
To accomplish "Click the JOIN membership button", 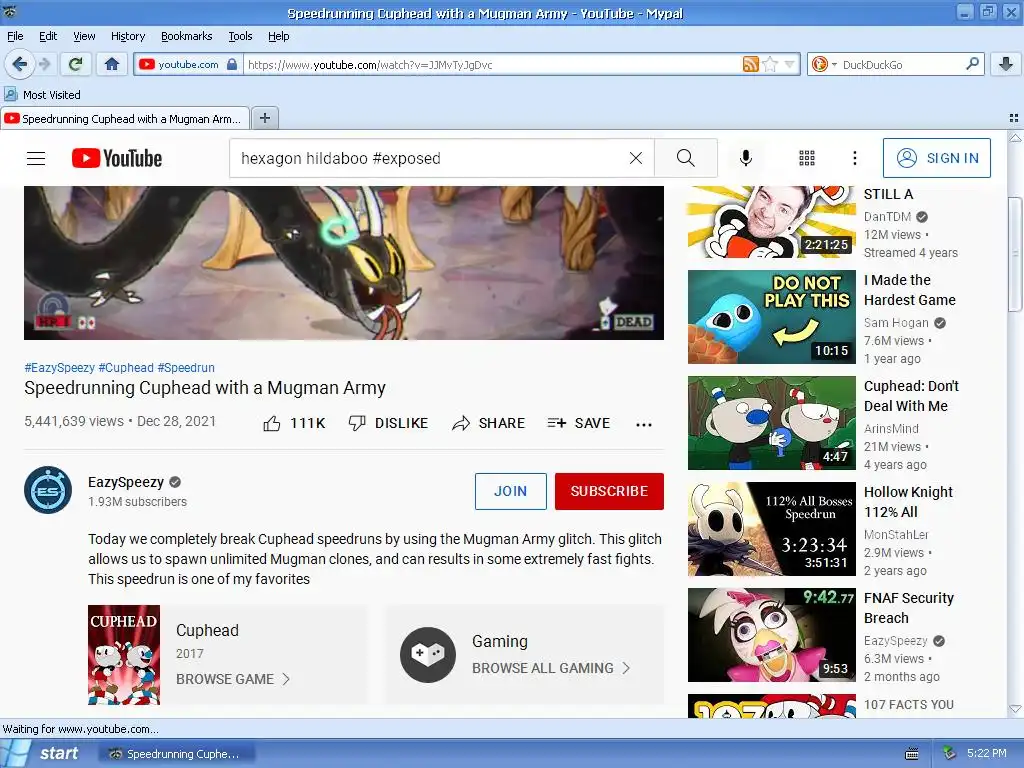I will point(510,491).
